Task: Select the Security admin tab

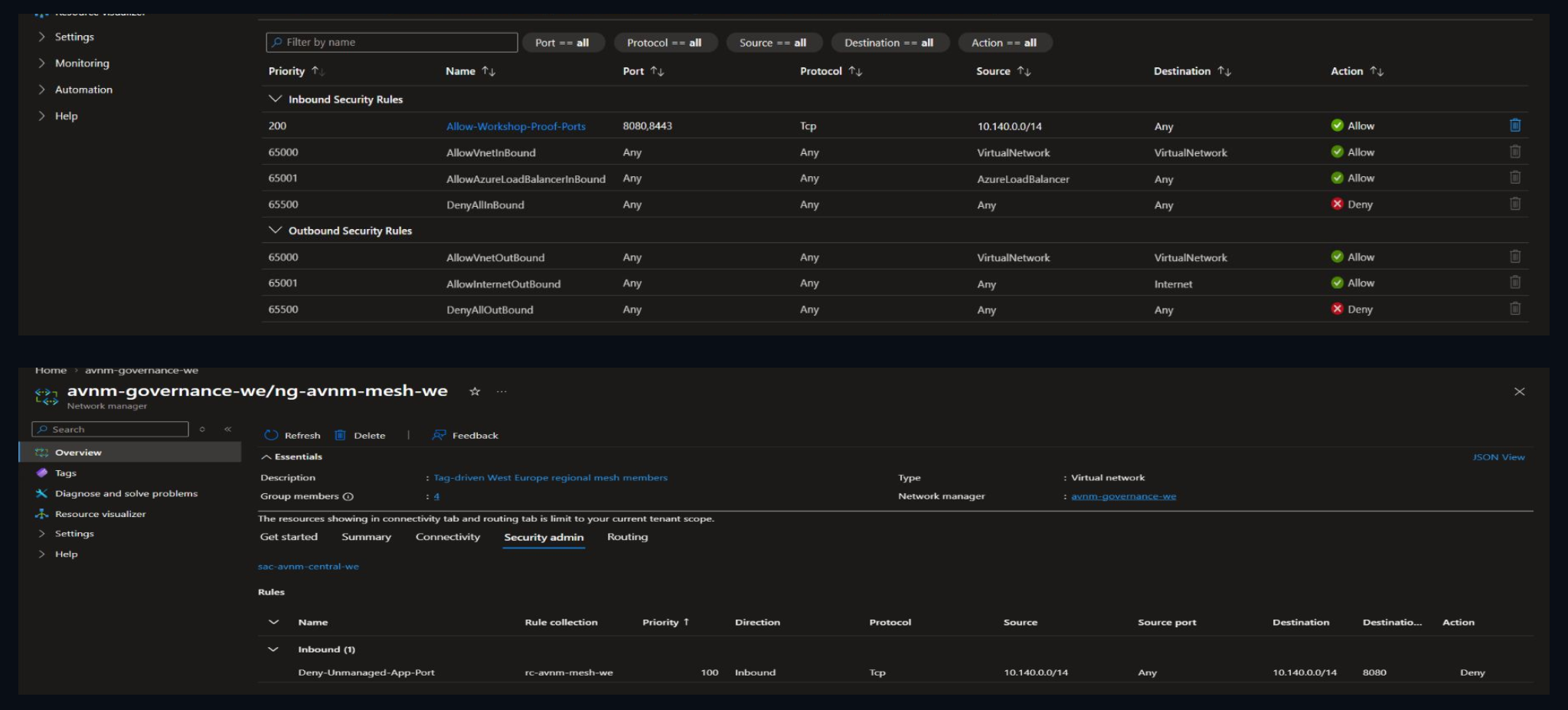Action: pos(544,538)
